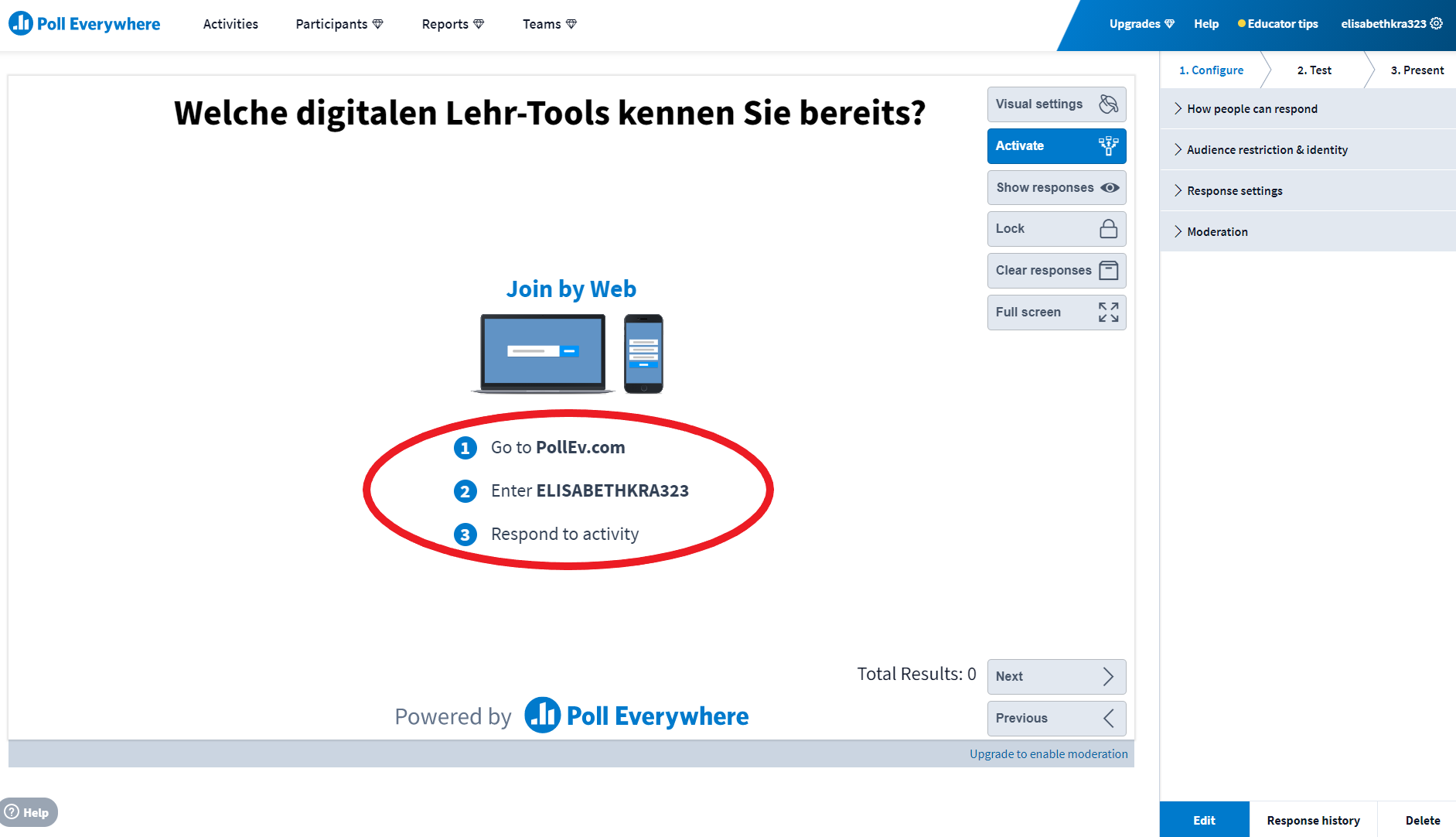Activate the poll

click(1056, 146)
